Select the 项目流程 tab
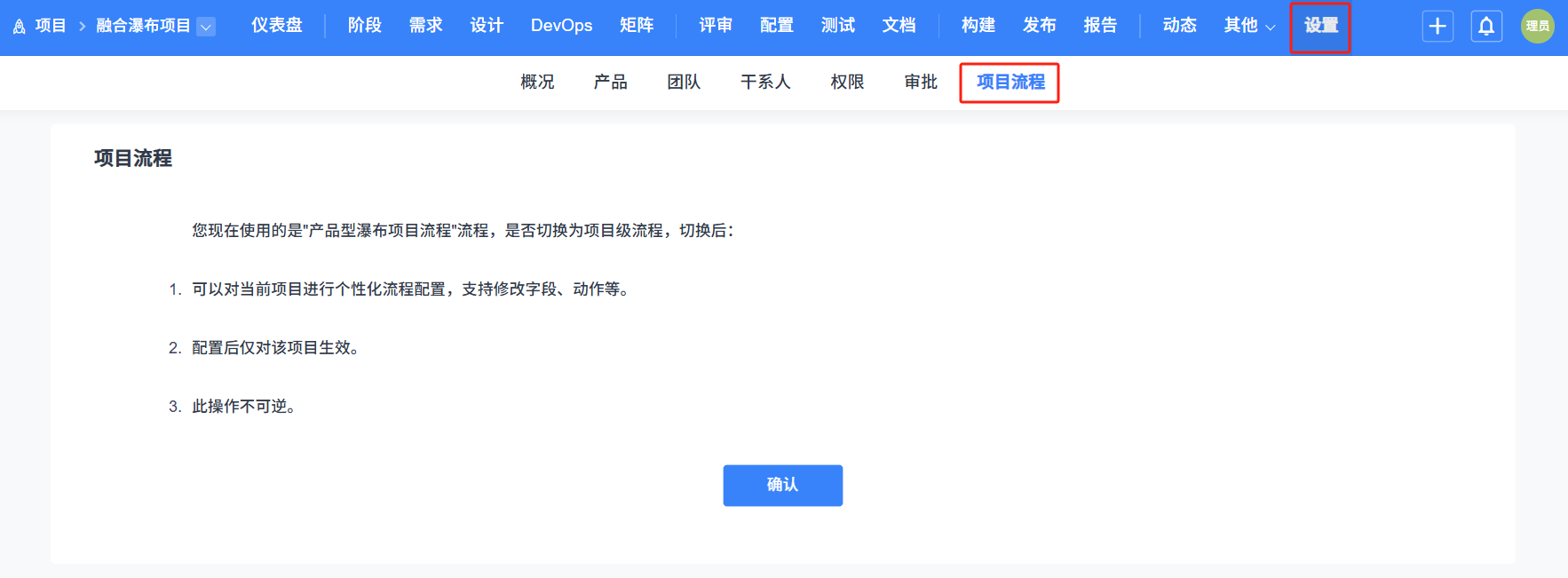The width and height of the screenshot is (1568, 578). point(1010,83)
